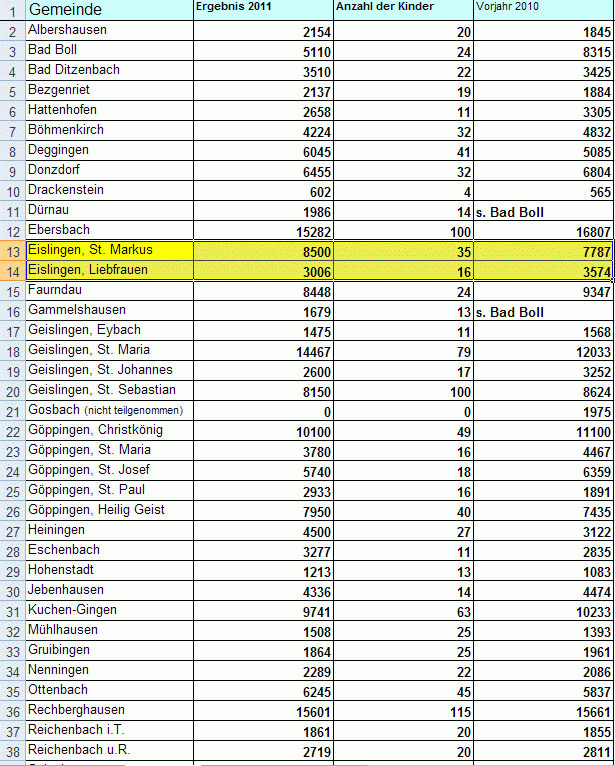Click the Ergebnis 2011 header cell
615x766 pixels.
pyautogui.click(x=262, y=10)
